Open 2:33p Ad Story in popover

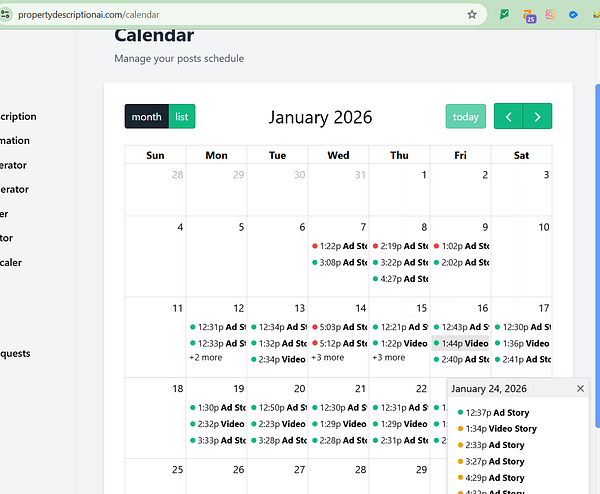[x=491, y=445]
